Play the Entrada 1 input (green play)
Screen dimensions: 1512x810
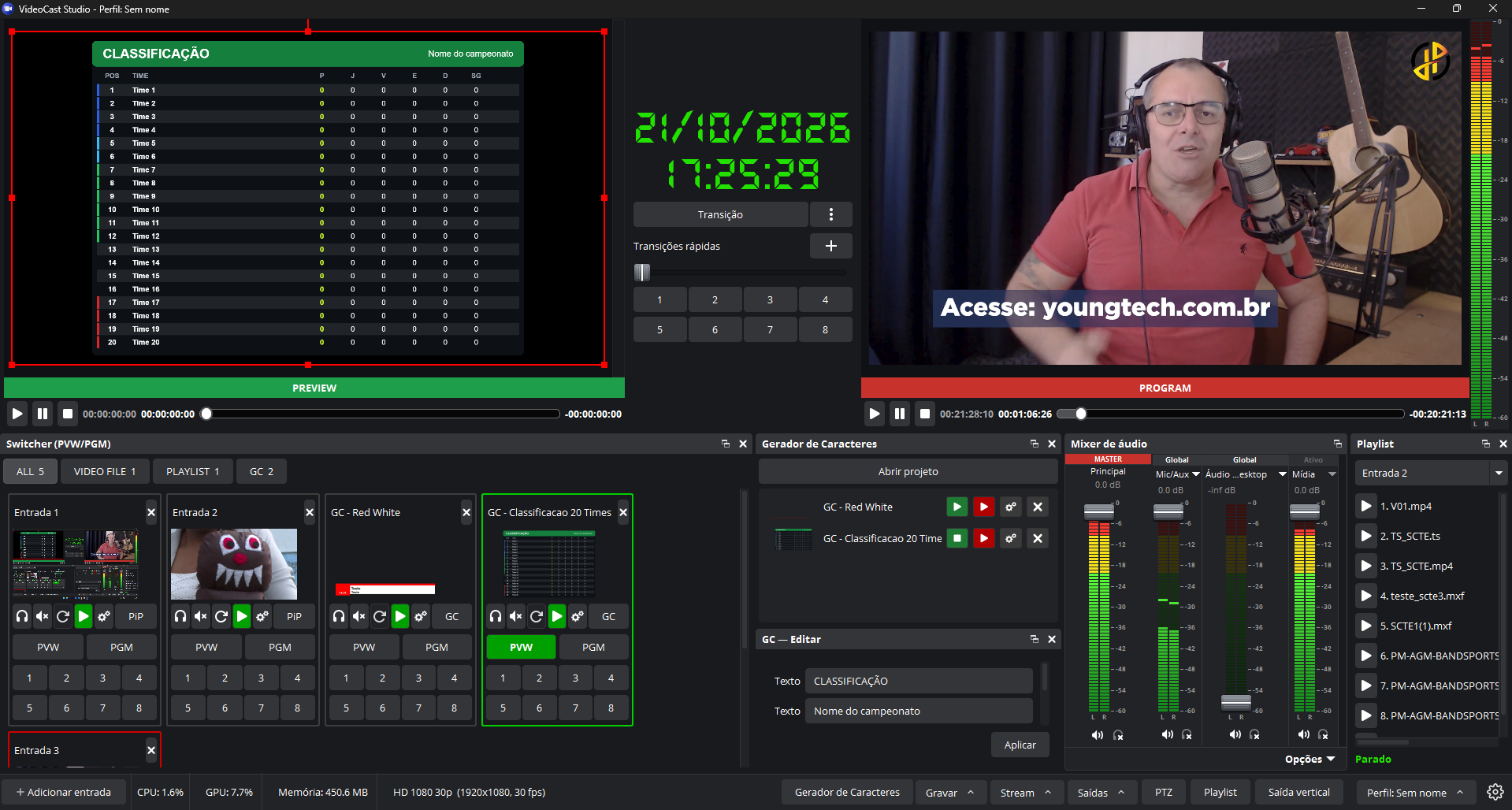click(x=84, y=616)
